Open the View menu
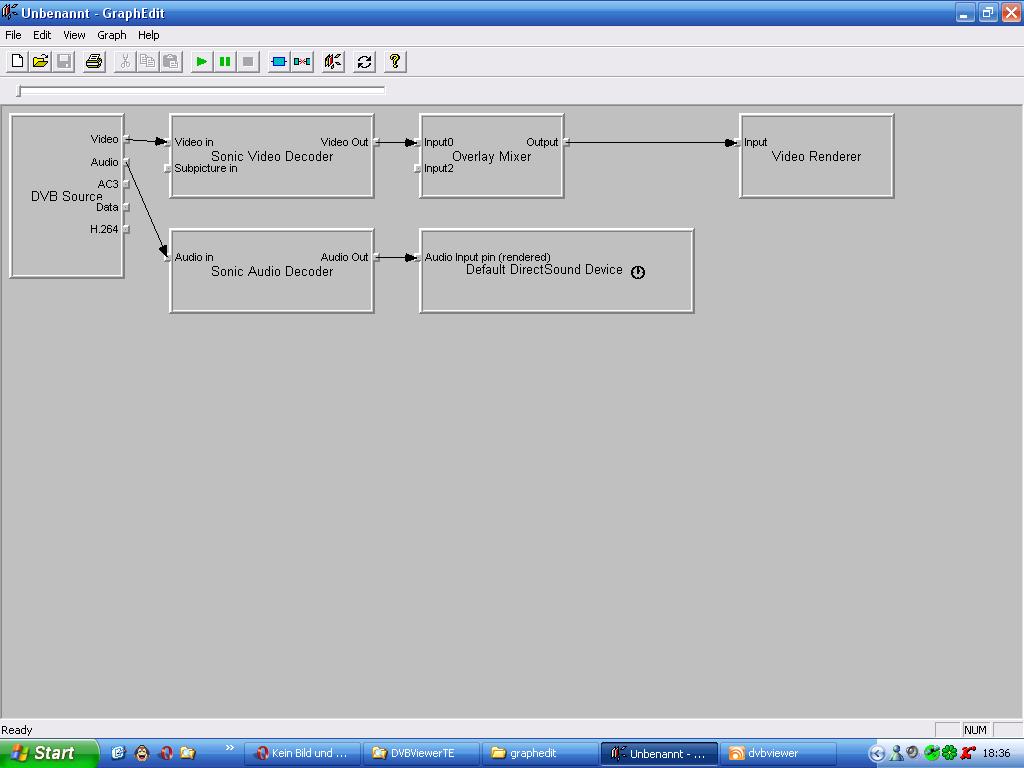The width and height of the screenshot is (1024, 768). pyautogui.click(x=74, y=35)
